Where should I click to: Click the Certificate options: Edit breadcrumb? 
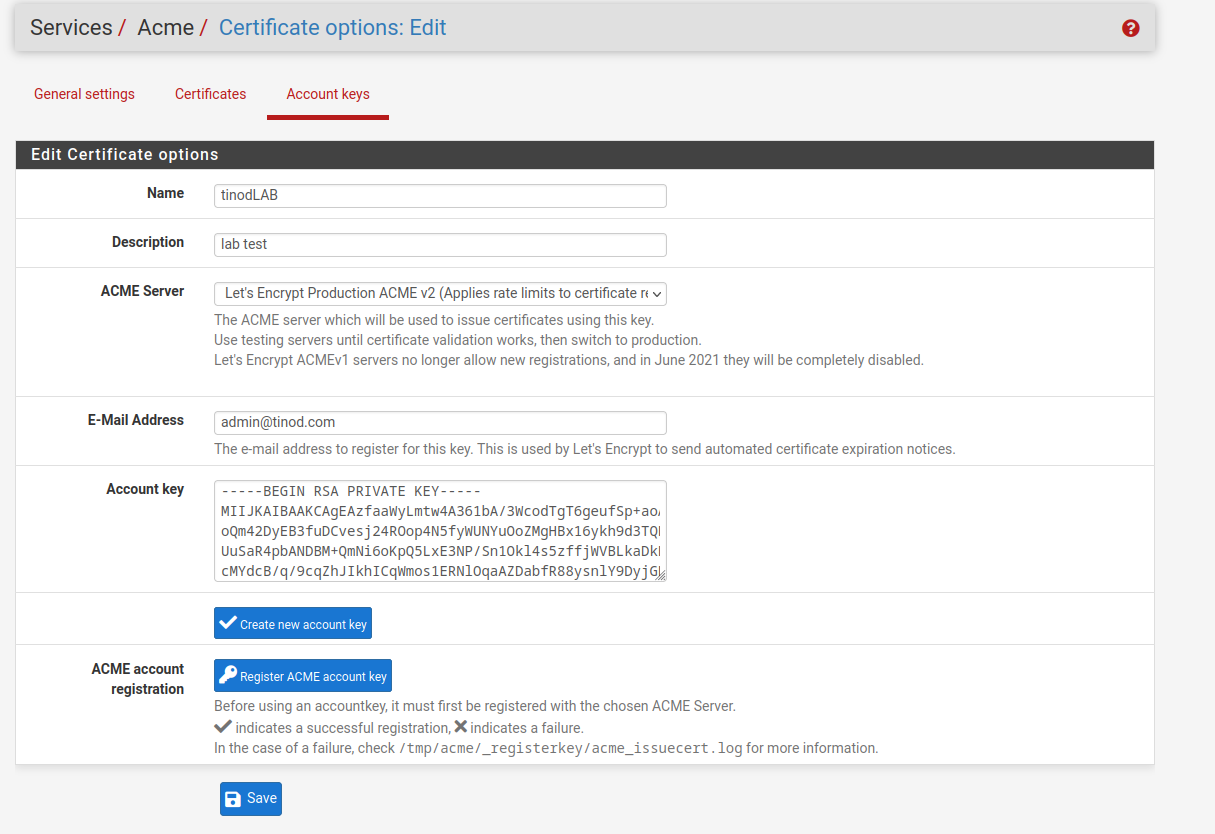[x=332, y=28]
